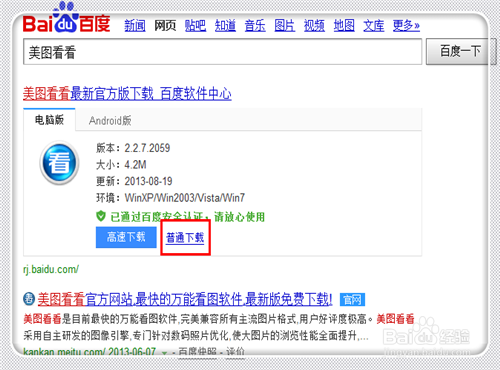Open the 地图 navigation link
This screenshot has height=370, width=500.
pos(344,26)
